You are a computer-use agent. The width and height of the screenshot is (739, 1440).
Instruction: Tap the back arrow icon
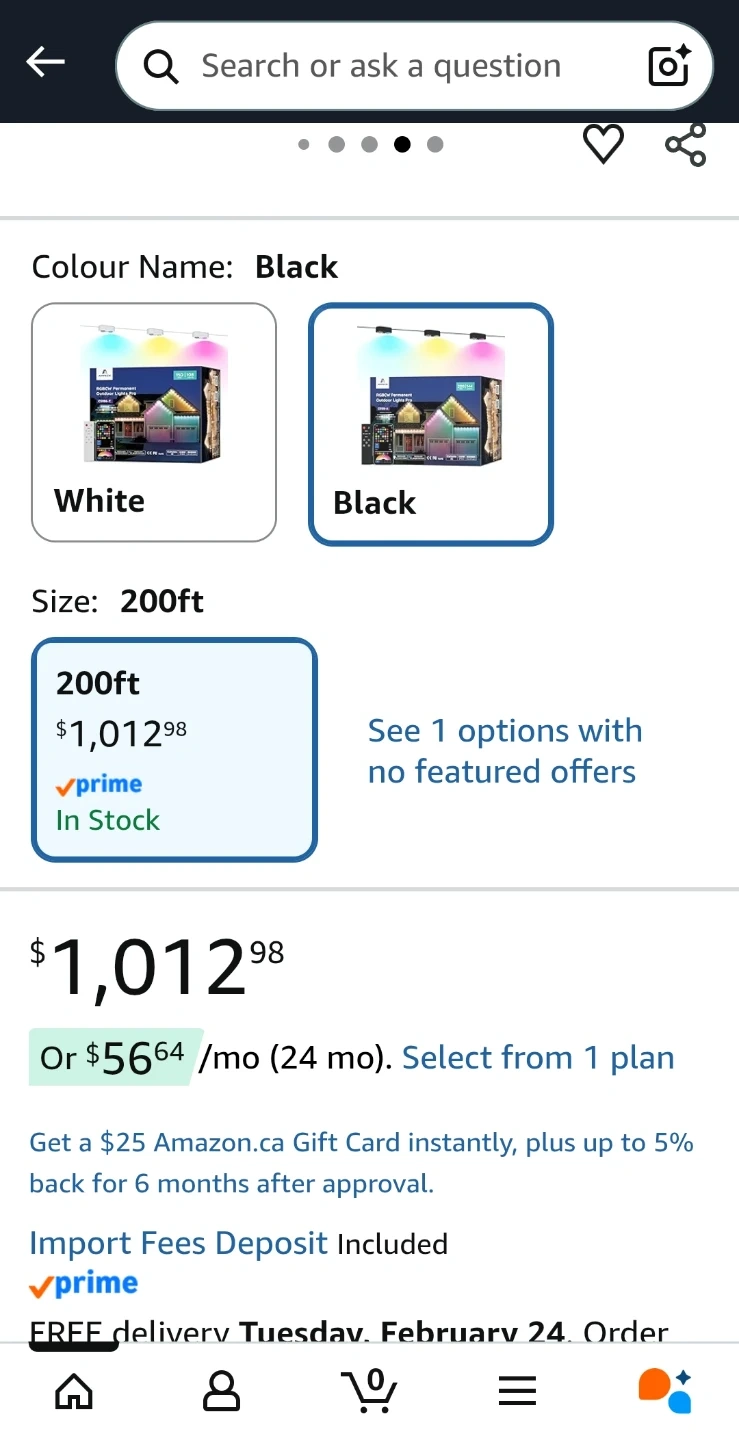[45, 62]
